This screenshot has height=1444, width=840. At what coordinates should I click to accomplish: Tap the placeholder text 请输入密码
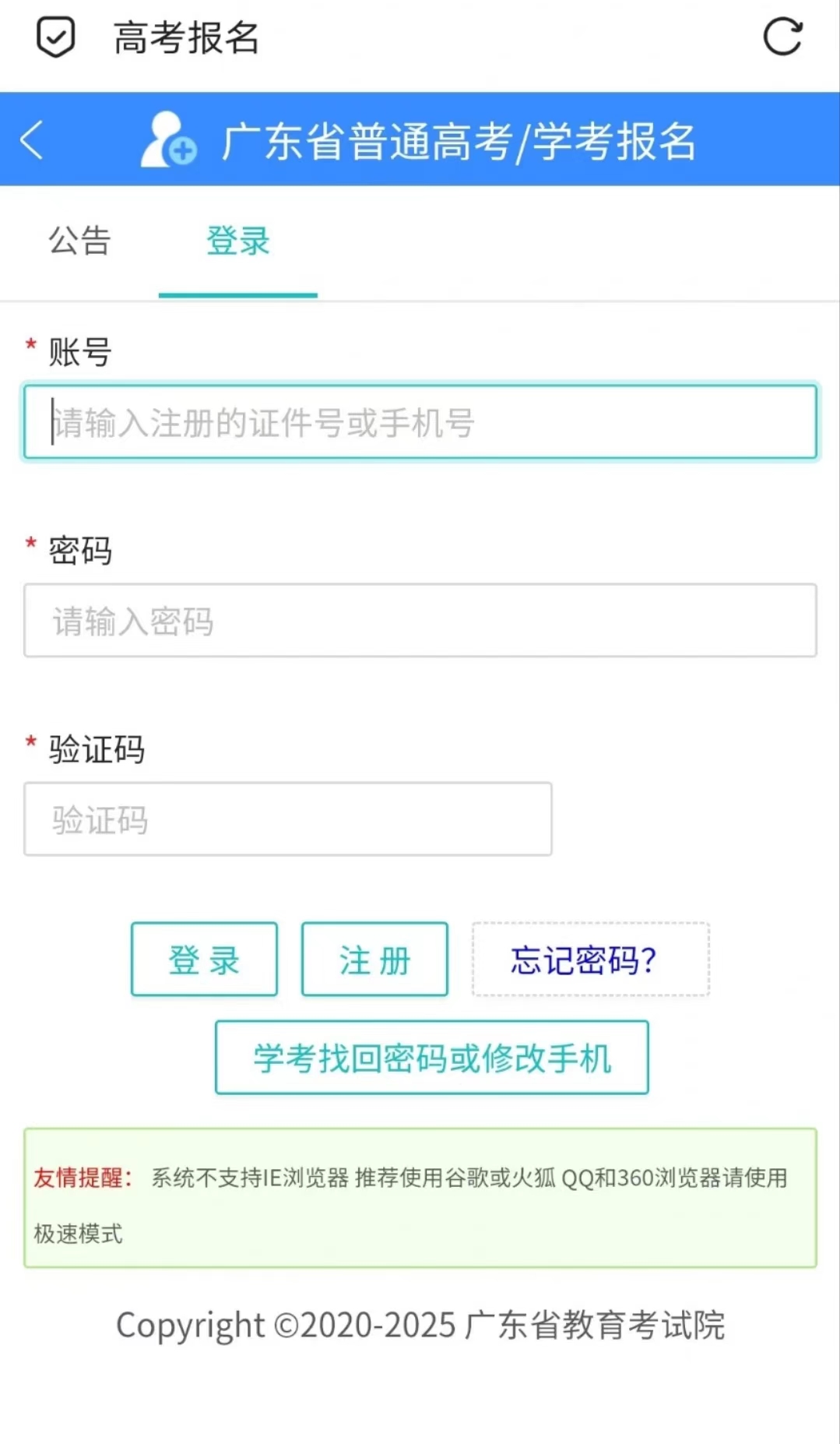coord(134,621)
